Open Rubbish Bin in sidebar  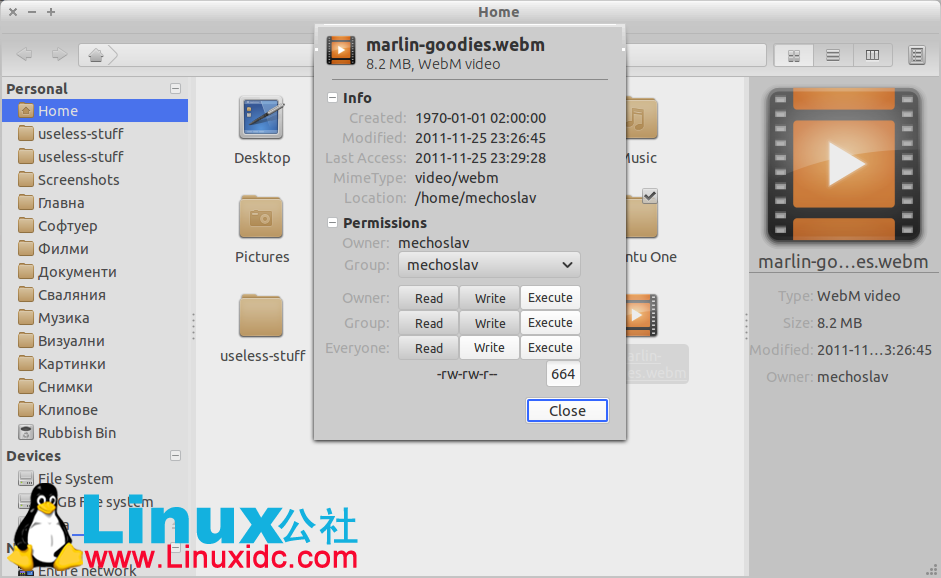click(x=76, y=433)
